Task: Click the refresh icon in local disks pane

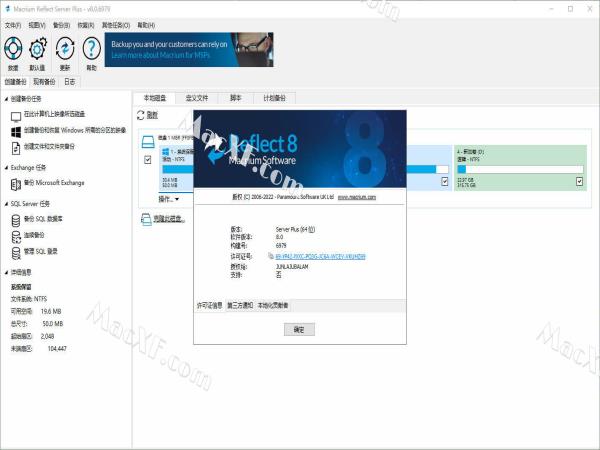Action: pyautogui.click(x=140, y=115)
